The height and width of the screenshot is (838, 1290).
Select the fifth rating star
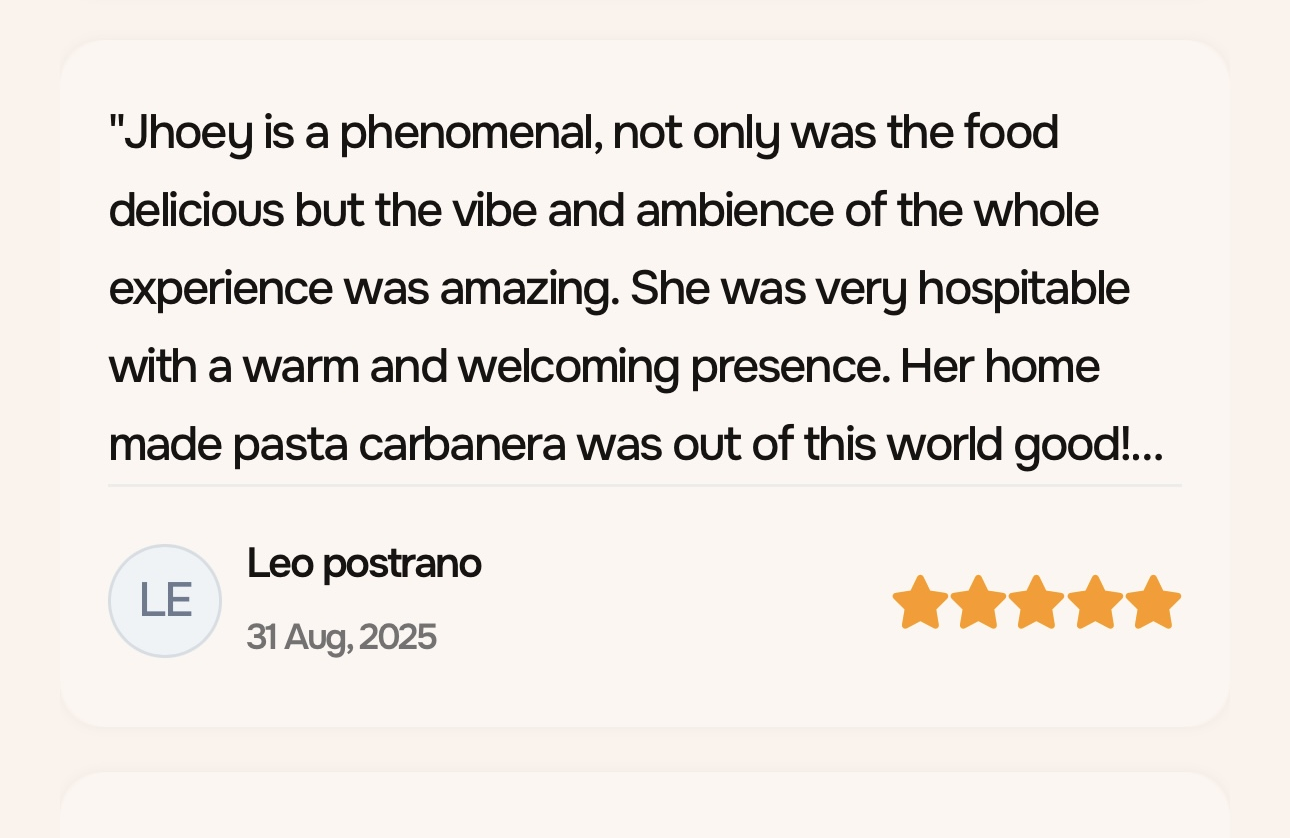[x=1153, y=602]
